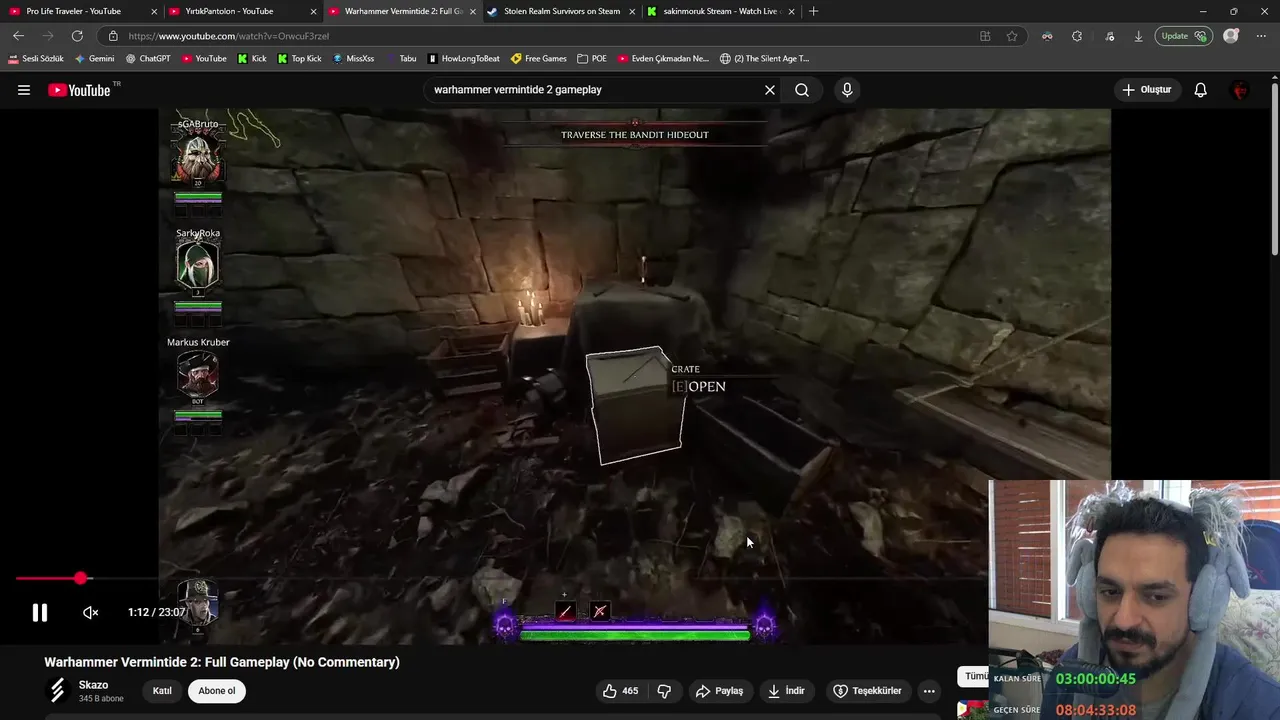Share video via Paylaş button

(x=720, y=691)
